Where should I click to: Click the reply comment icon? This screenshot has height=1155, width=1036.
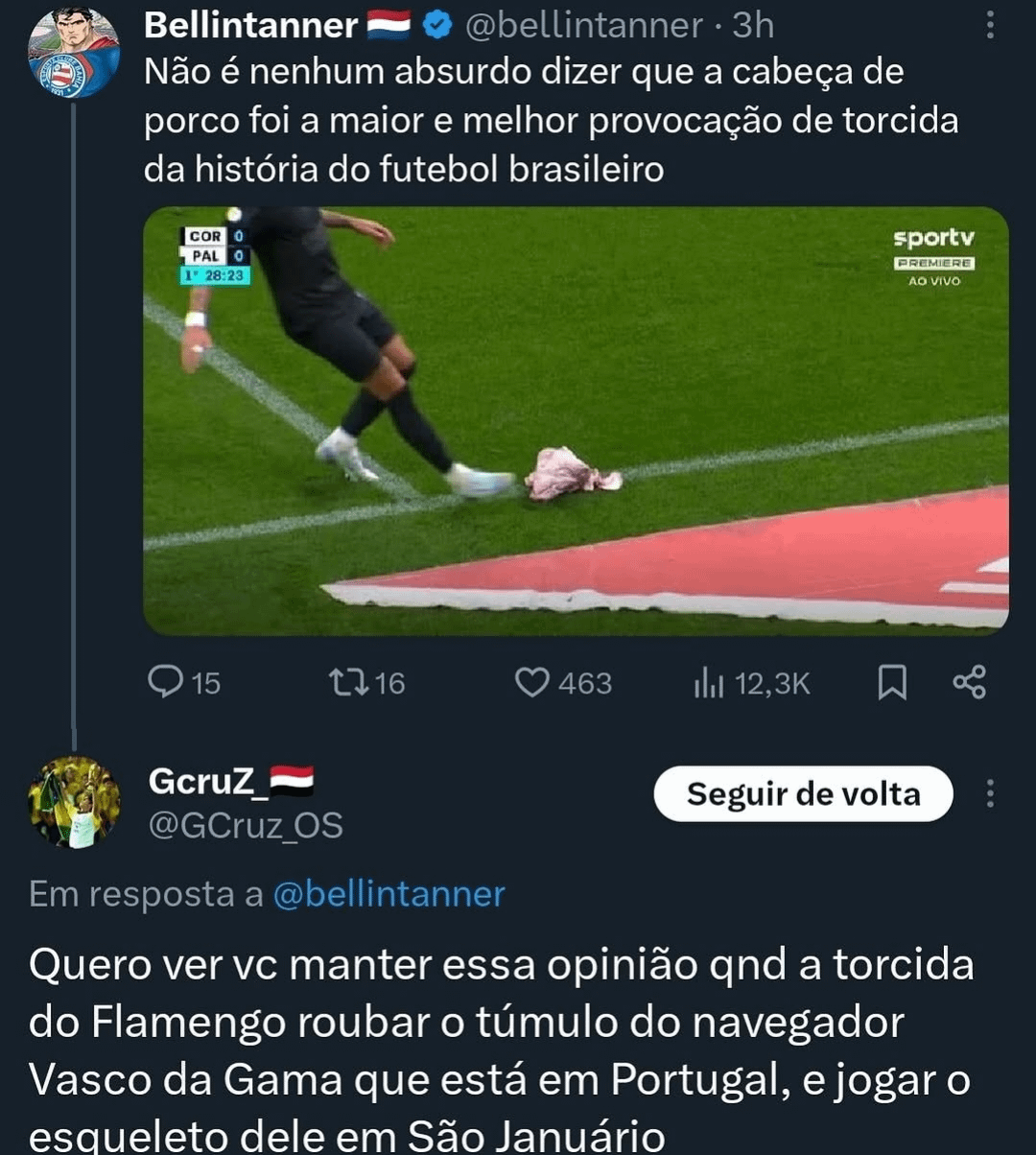167,682
